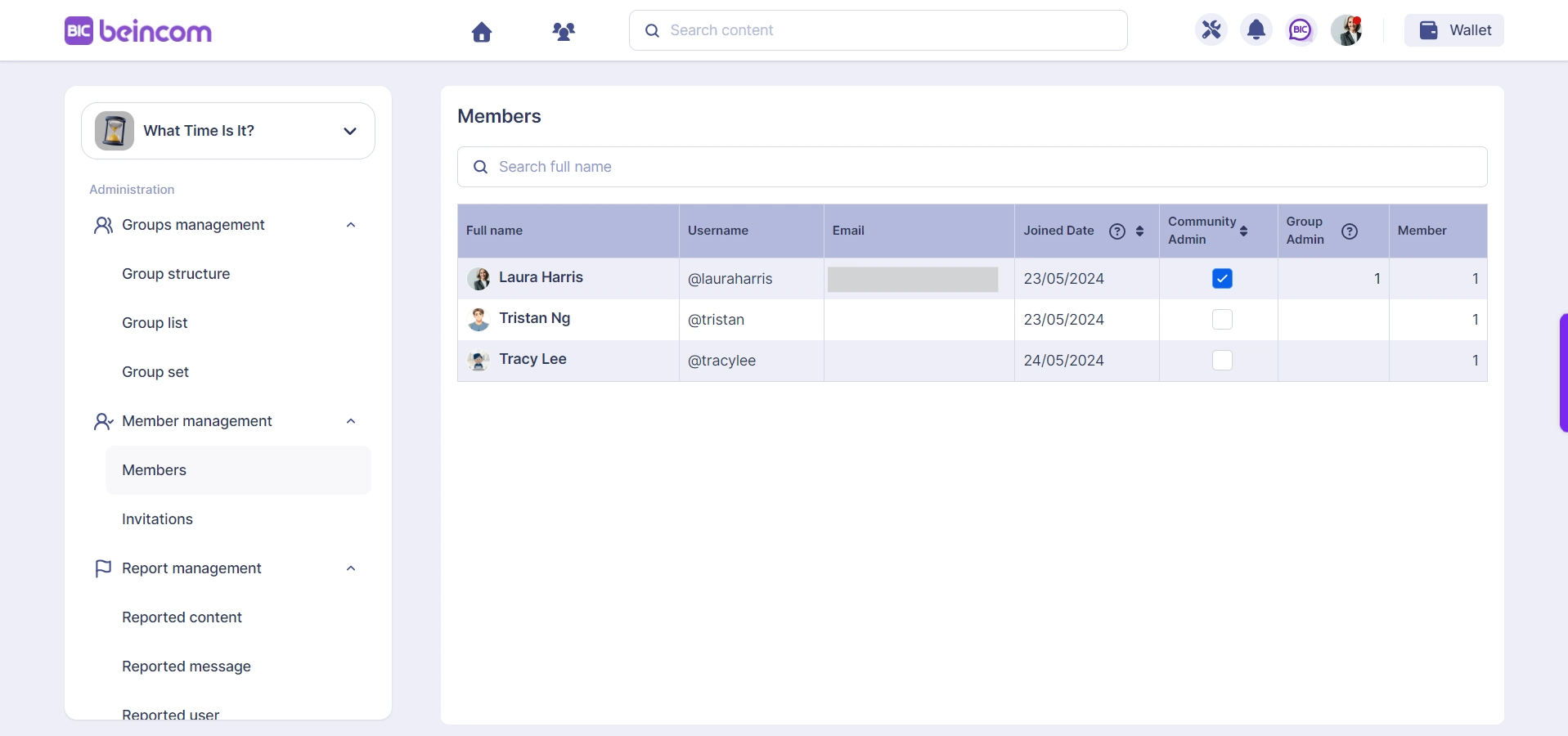Click Laura Harris's avatar

478,279
